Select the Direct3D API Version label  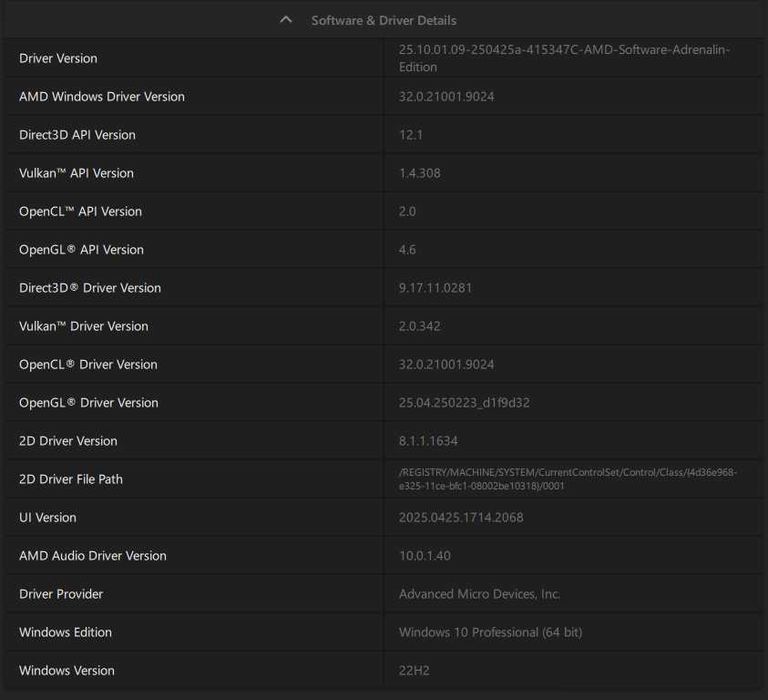[x=77, y=135]
